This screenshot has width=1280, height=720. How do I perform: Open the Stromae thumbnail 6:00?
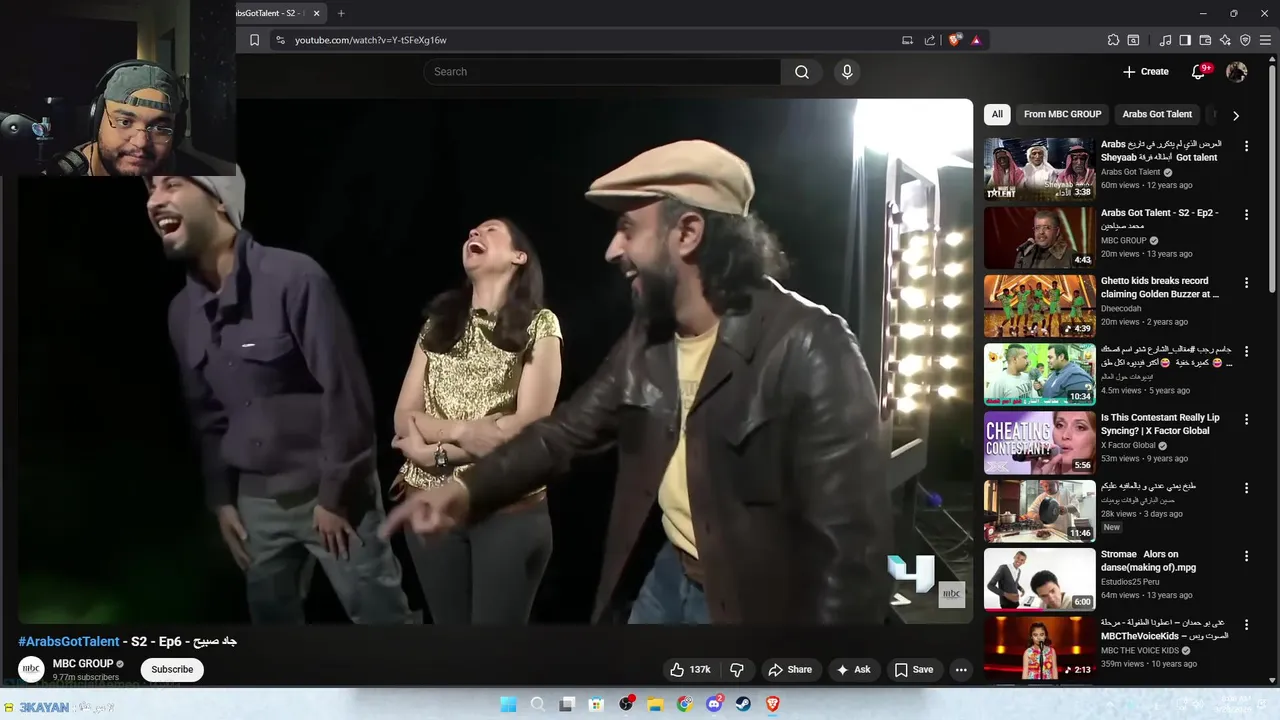pos(1040,579)
